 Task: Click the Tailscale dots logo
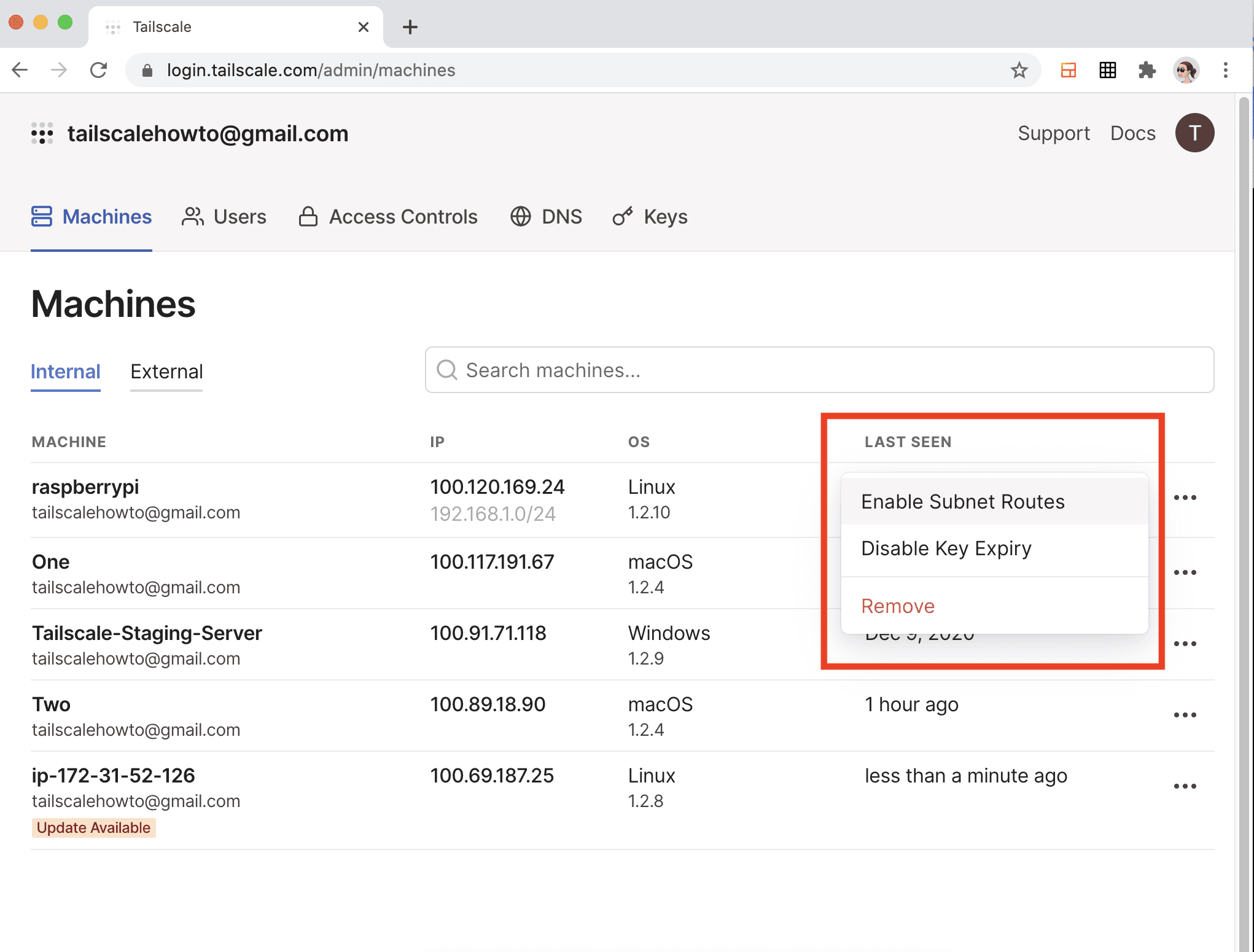pyautogui.click(x=42, y=133)
